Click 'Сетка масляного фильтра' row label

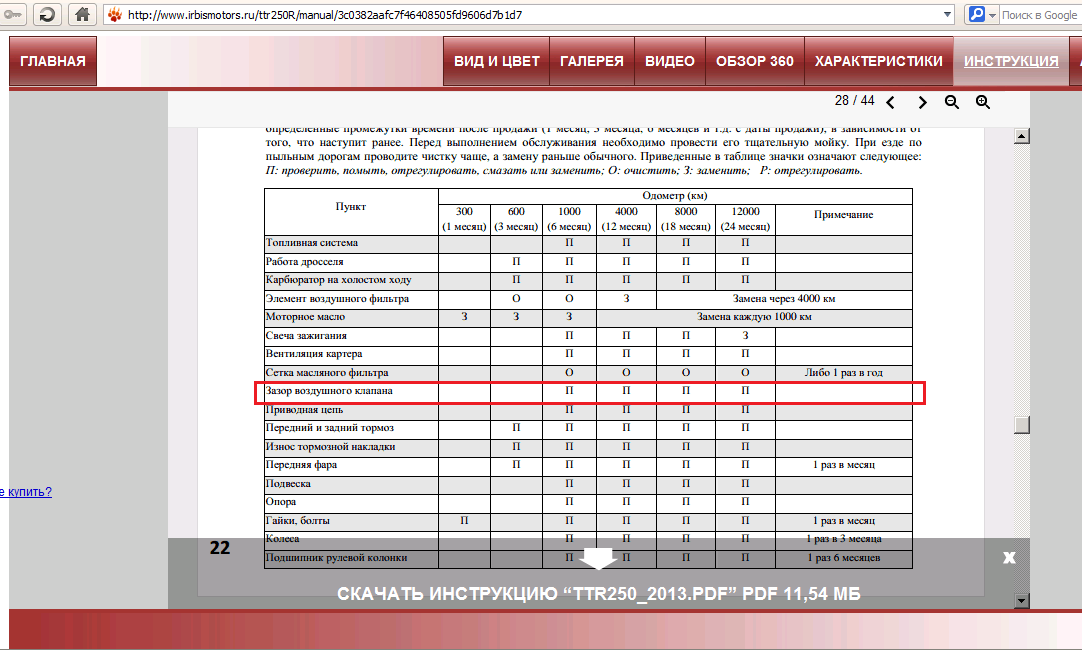[x=327, y=373]
